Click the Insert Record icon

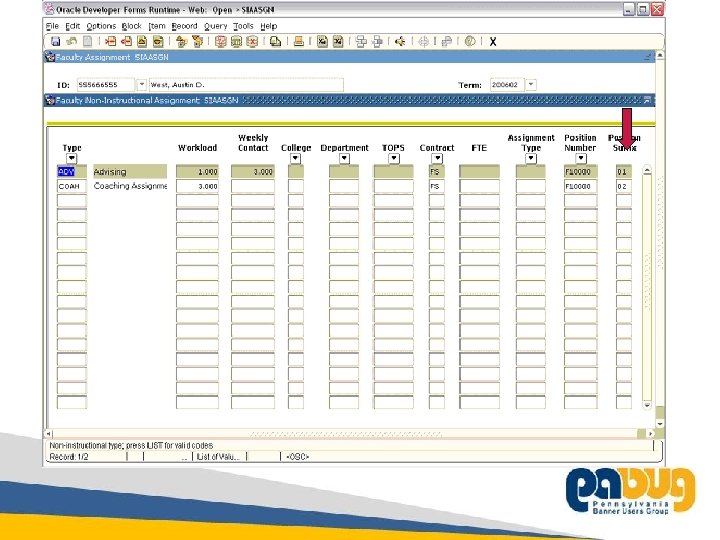(x=110, y=41)
